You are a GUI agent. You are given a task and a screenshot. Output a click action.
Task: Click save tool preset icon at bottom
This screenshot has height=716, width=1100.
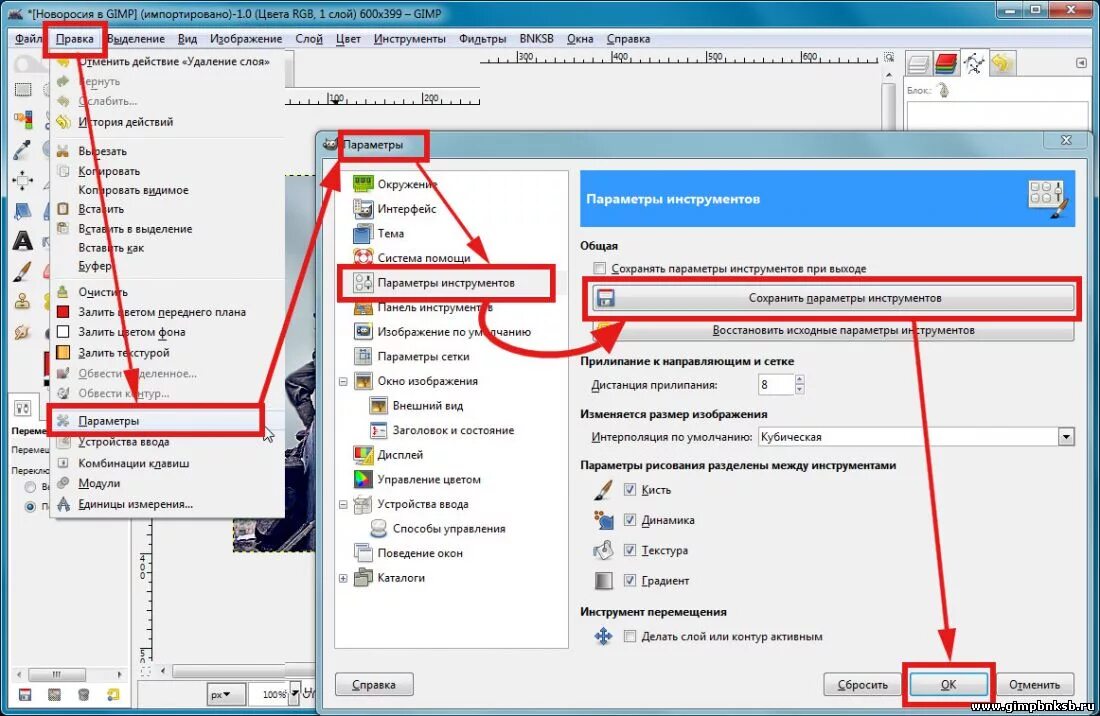25,695
